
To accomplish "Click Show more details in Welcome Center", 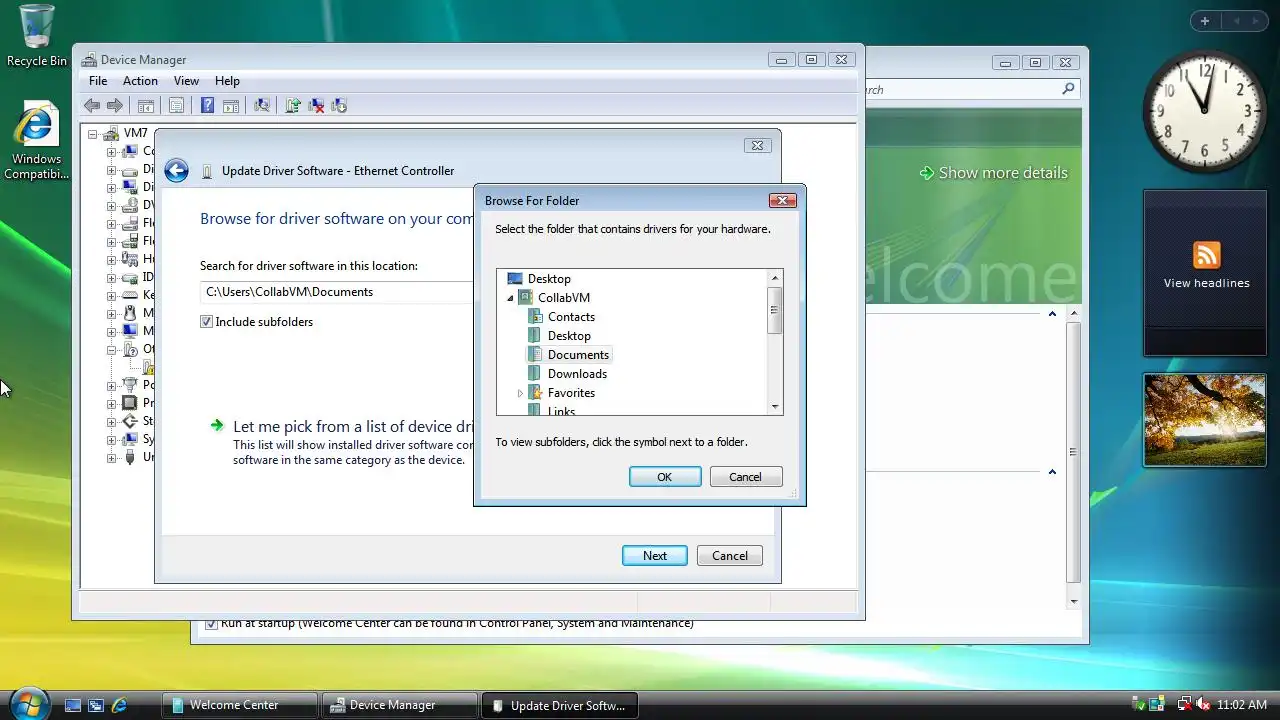I will tap(993, 173).
